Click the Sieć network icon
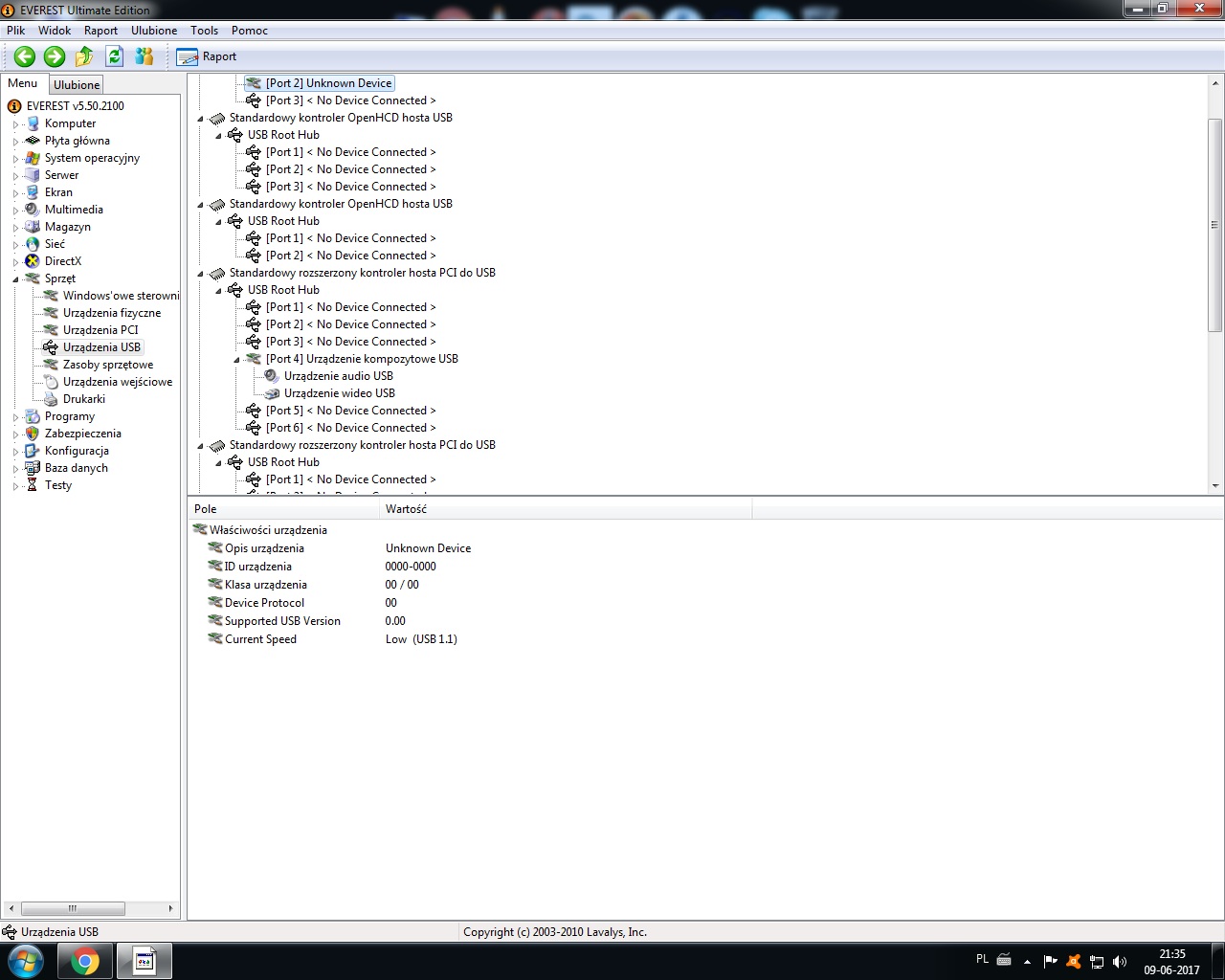The width and height of the screenshot is (1225, 980). click(x=33, y=244)
